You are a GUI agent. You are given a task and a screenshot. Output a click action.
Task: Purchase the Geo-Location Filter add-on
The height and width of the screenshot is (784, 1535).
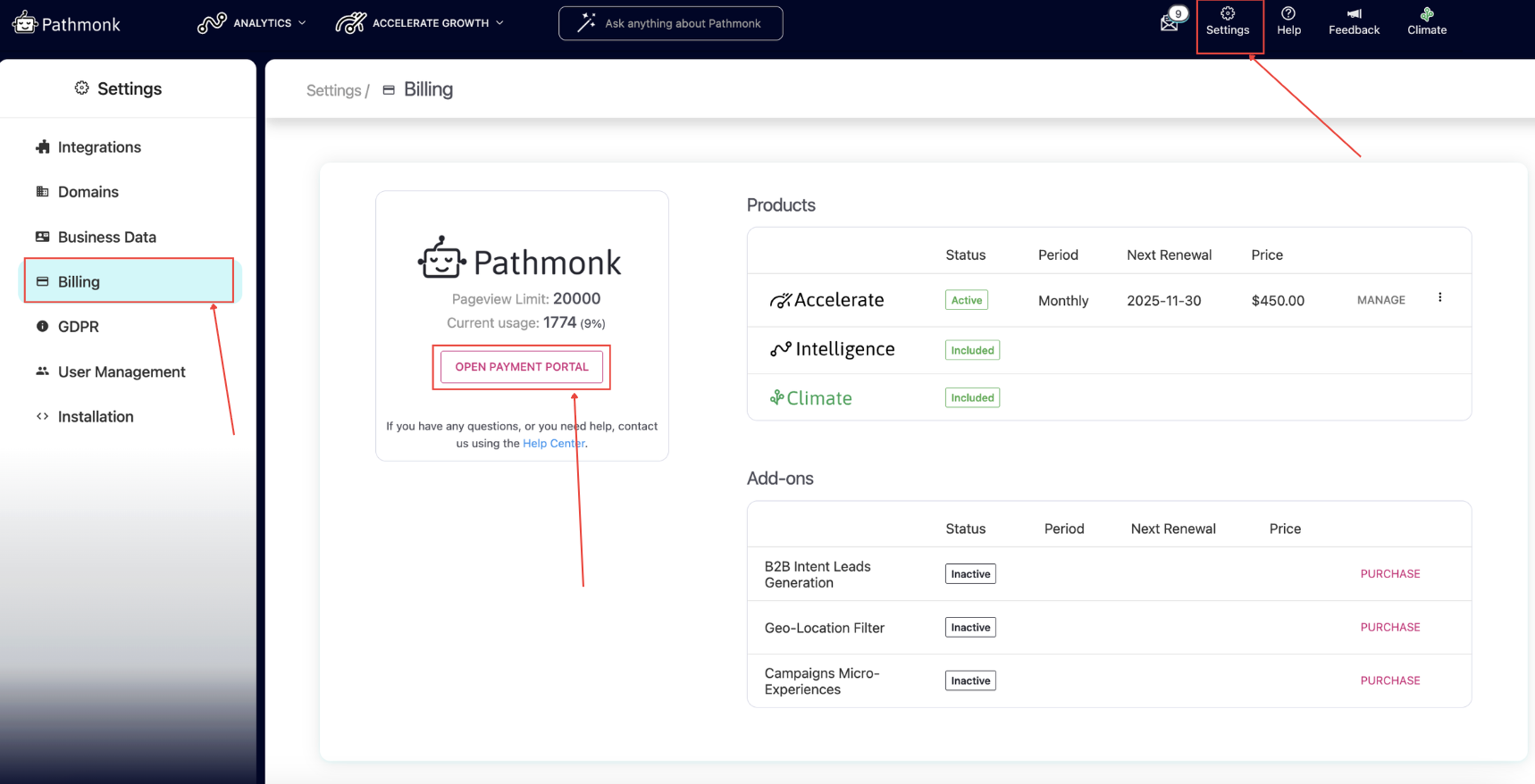coord(1389,628)
